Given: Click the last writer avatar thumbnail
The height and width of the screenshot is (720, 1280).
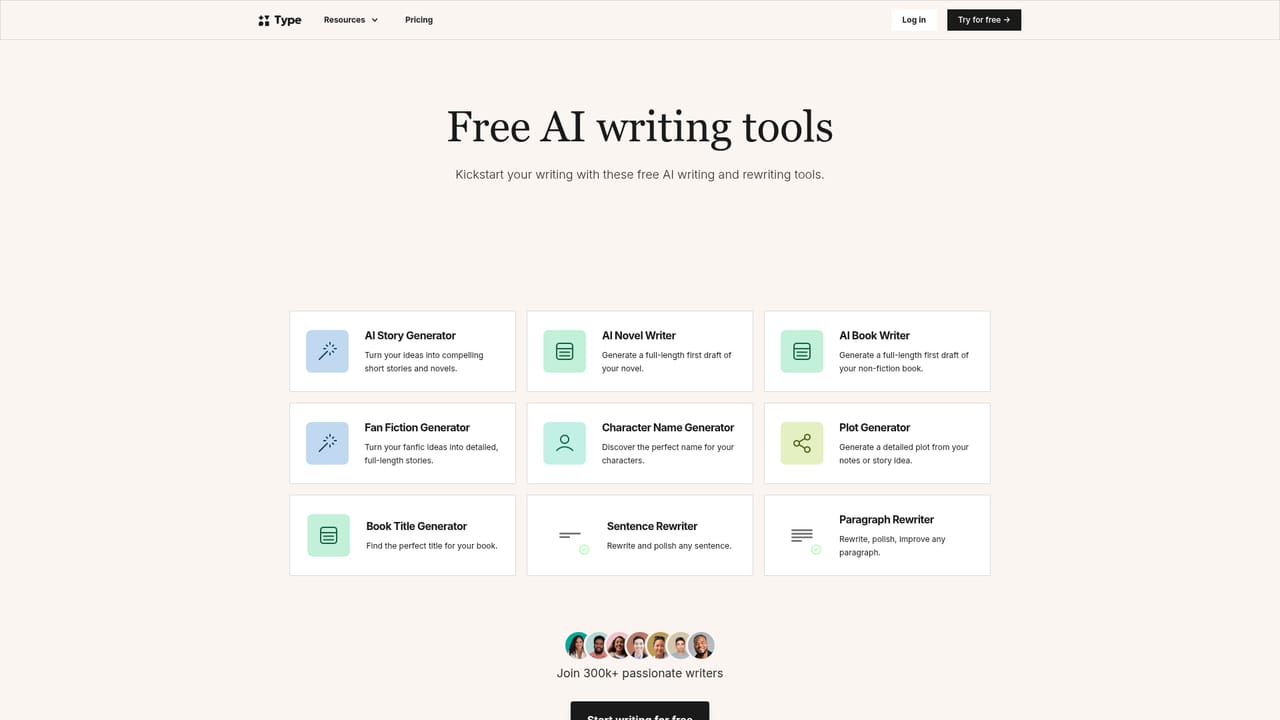Looking at the screenshot, I should pos(702,645).
